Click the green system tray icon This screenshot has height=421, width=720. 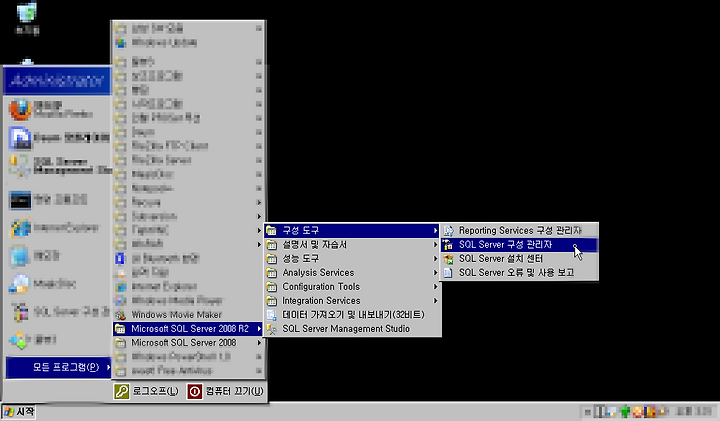pos(624,411)
